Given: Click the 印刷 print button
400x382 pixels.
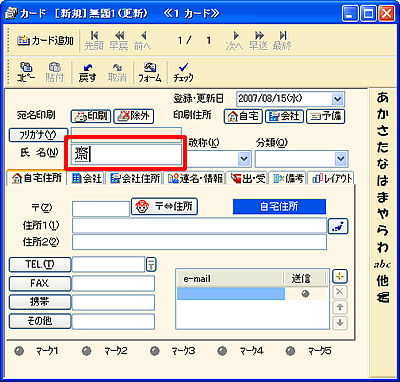Looking at the screenshot, I should point(91,116).
